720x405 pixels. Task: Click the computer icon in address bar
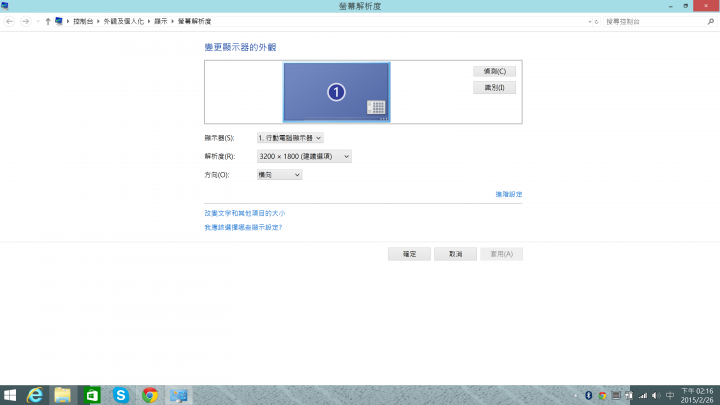(x=59, y=21)
